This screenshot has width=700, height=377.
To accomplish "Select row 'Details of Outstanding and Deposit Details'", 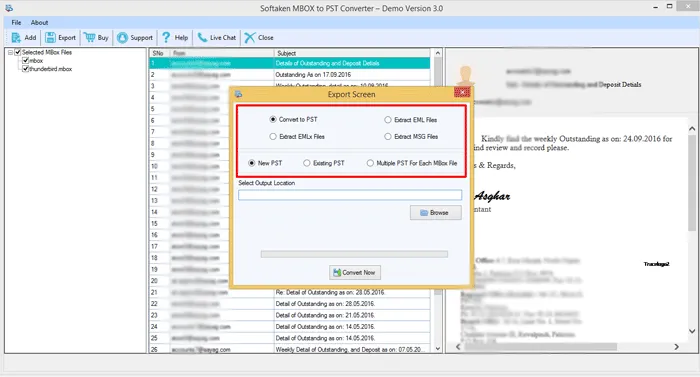I will tap(290, 63).
